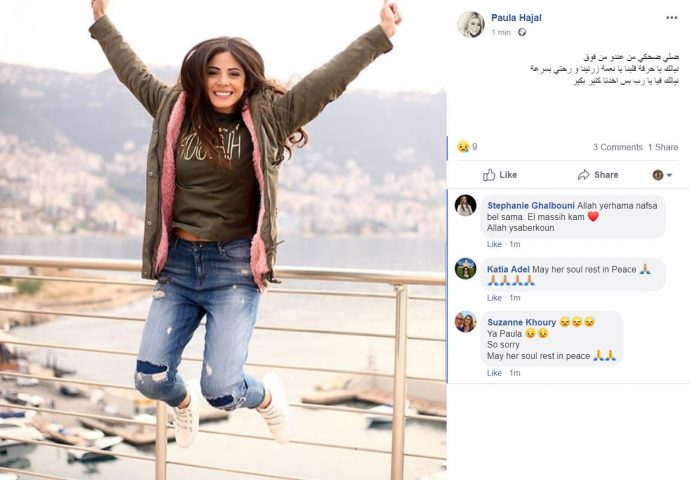Open Katia Adel's avatar
The image size is (690, 480).
click(466, 268)
